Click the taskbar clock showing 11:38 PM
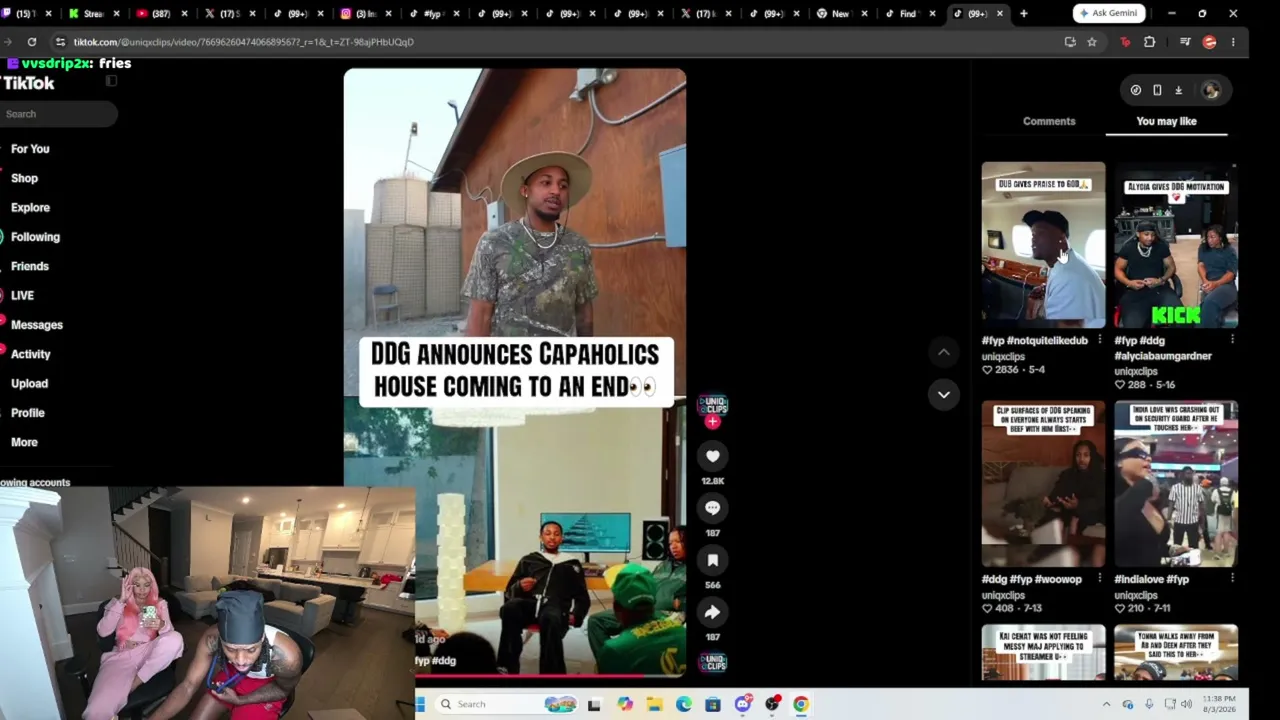1280x720 pixels. click(x=1219, y=704)
